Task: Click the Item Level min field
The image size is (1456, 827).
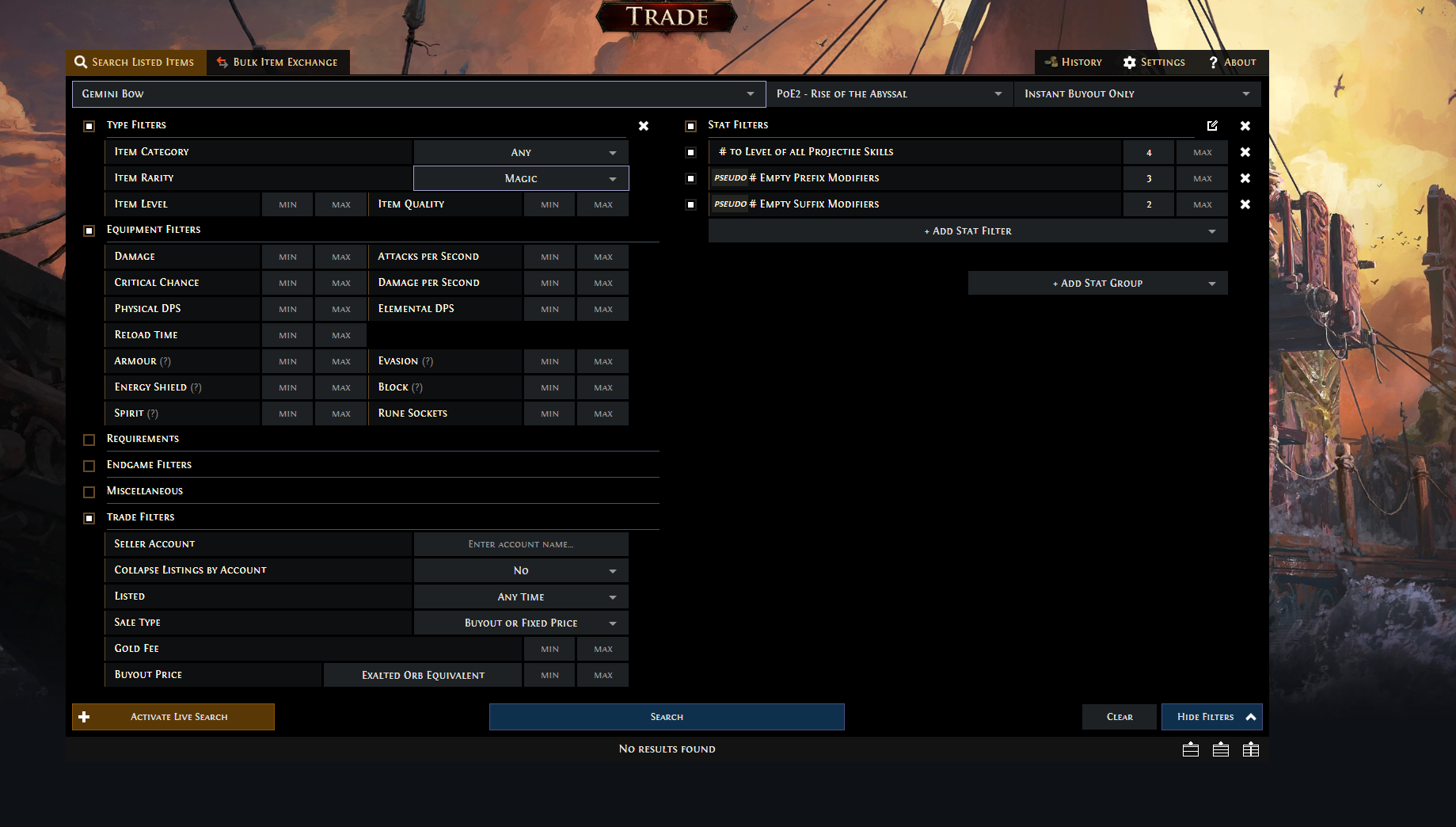Action: tap(287, 204)
